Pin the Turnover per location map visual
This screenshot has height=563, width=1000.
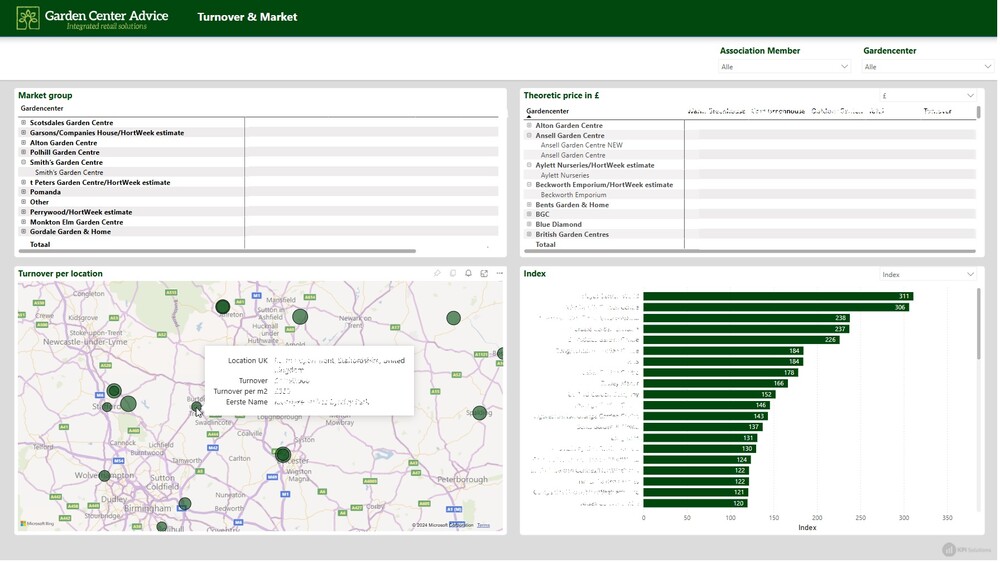coord(438,273)
